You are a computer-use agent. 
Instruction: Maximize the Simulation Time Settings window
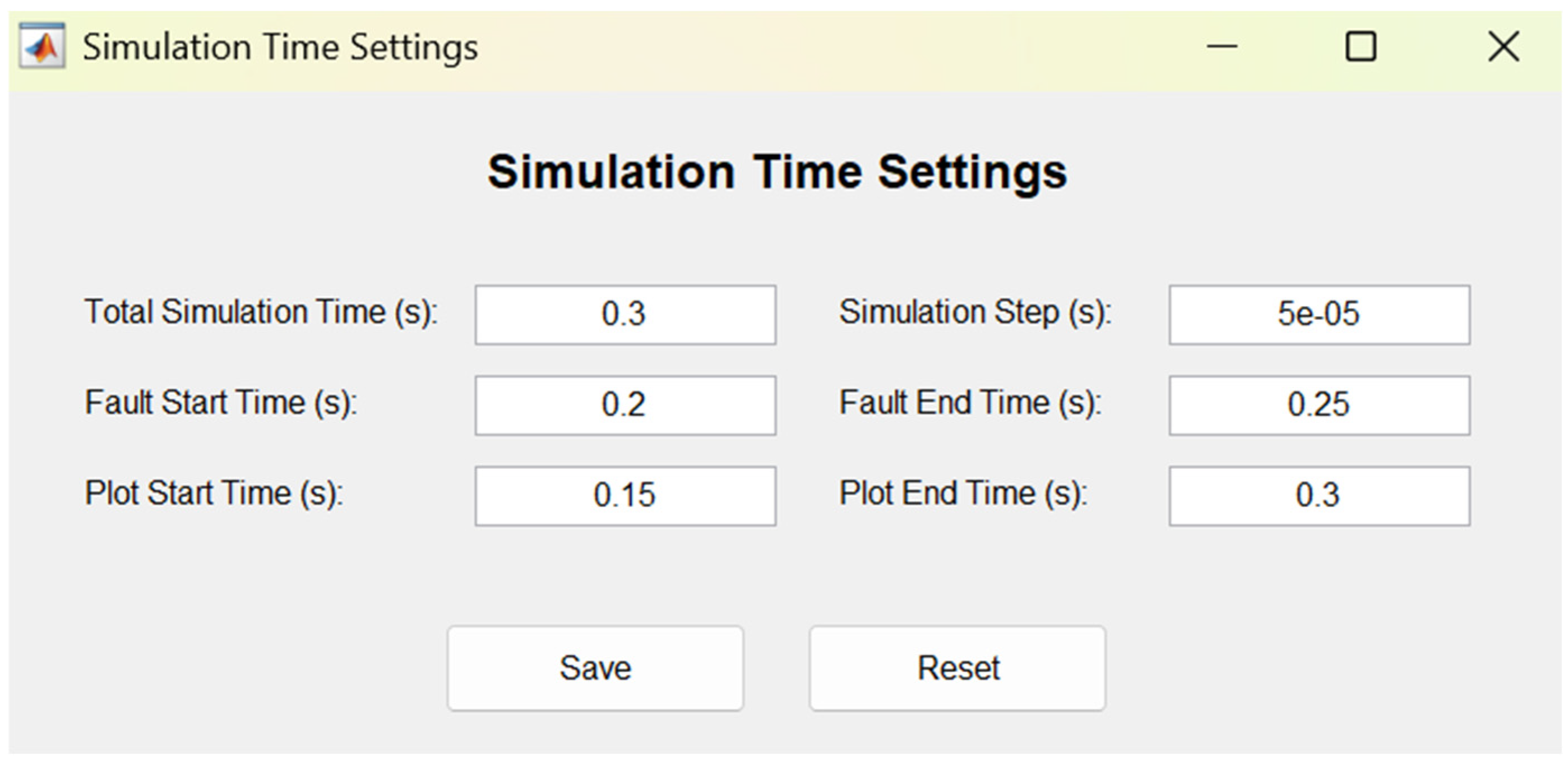[x=1361, y=47]
